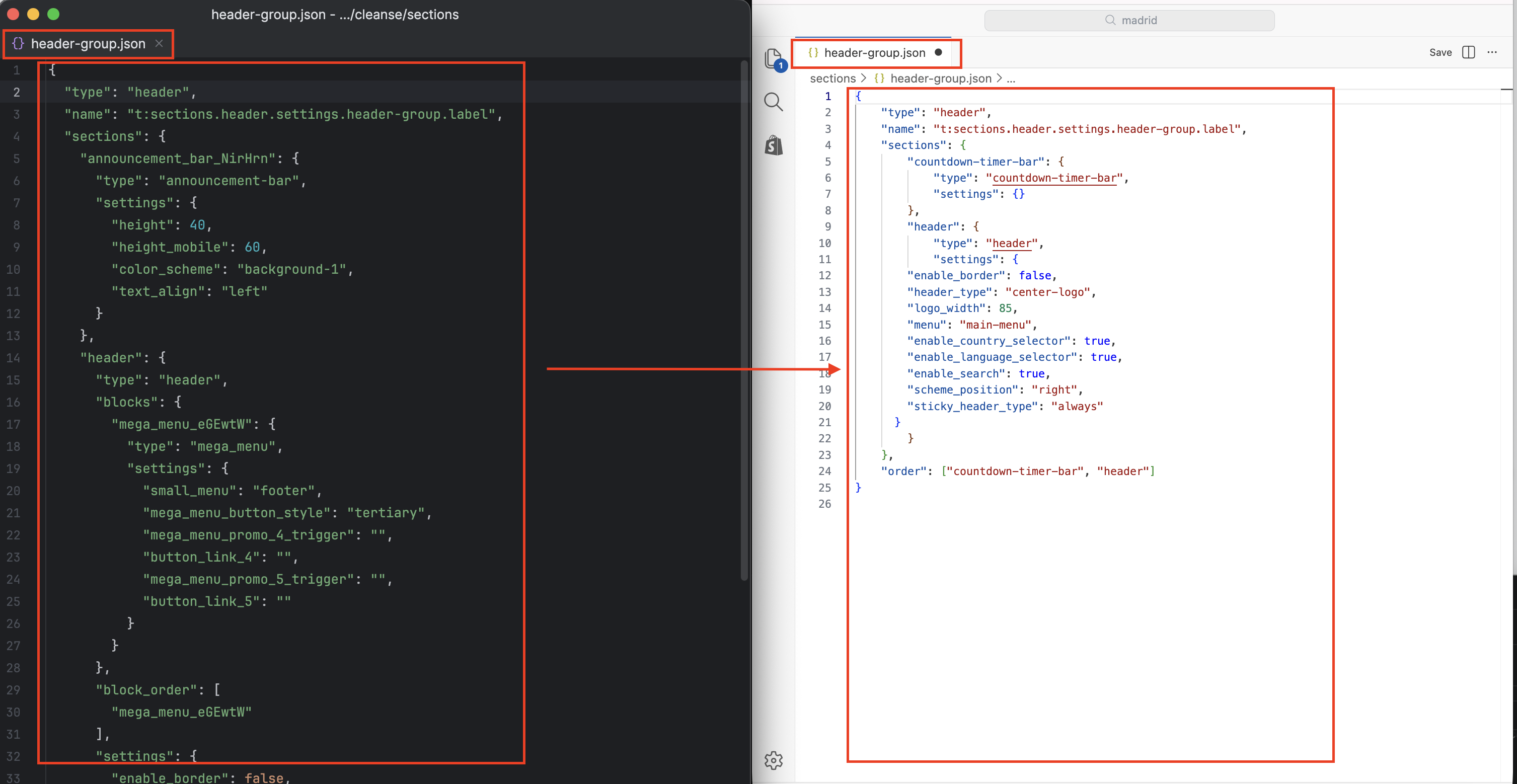
Task: Click "enable_border" false value in right editor
Action: point(1035,275)
